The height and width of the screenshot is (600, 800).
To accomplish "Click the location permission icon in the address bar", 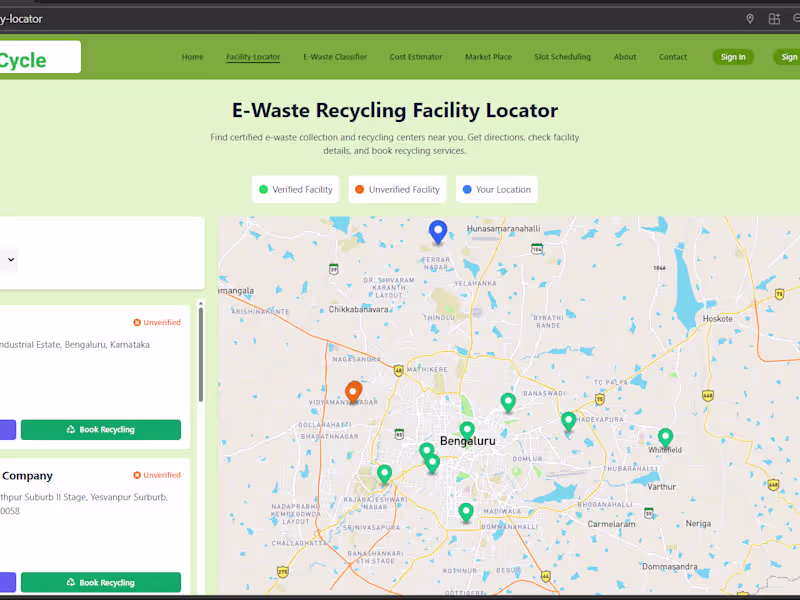I will [x=750, y=18].
